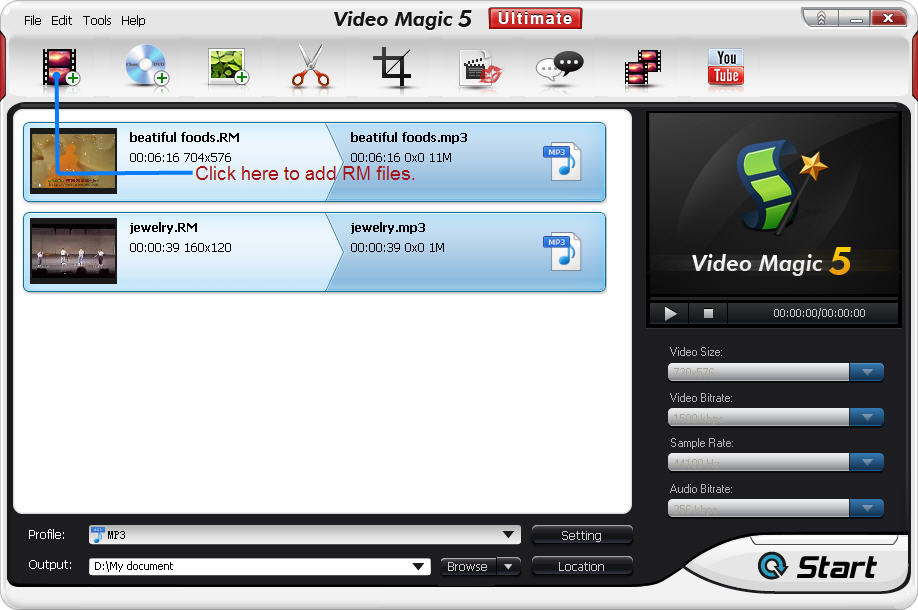Open the Crop tool
918x610 pixels.
[392, 67]
